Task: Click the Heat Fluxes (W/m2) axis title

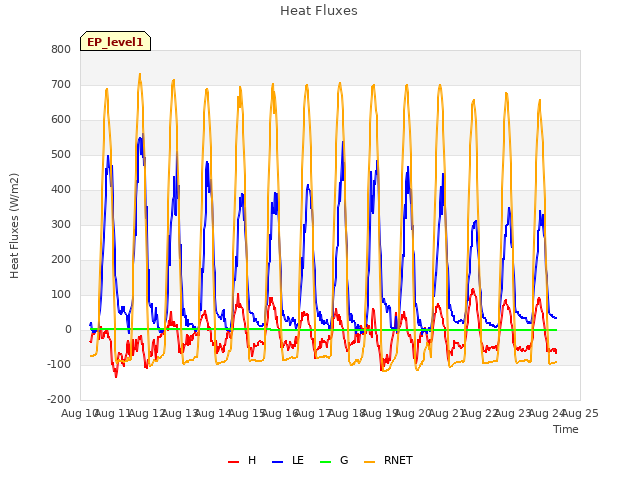Action: [x=14, y=226]
